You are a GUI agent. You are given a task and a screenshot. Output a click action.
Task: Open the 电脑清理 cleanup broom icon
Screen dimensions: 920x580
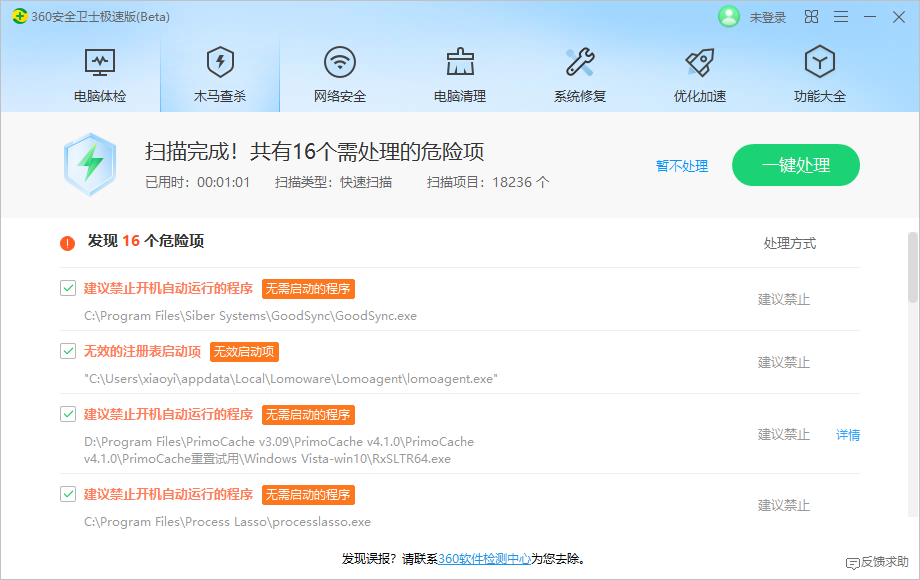460,64
